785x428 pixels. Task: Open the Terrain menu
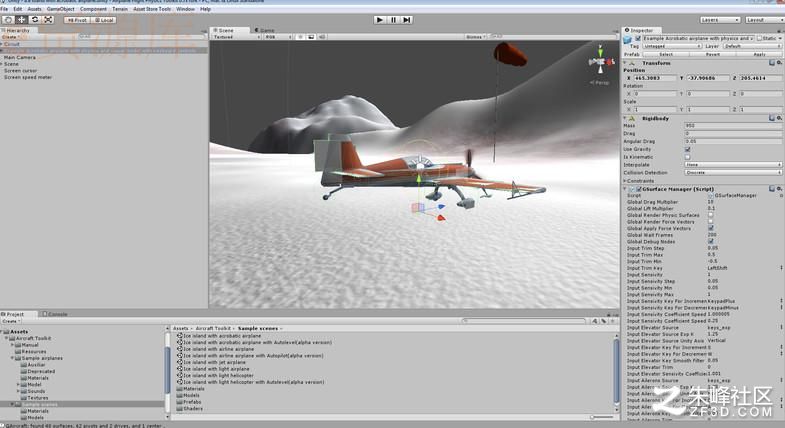tap(120, 9)
